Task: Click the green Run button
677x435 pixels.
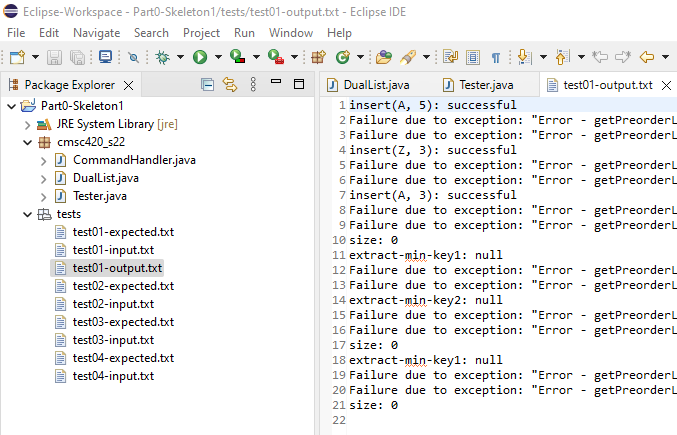Action: click(200, 57)
